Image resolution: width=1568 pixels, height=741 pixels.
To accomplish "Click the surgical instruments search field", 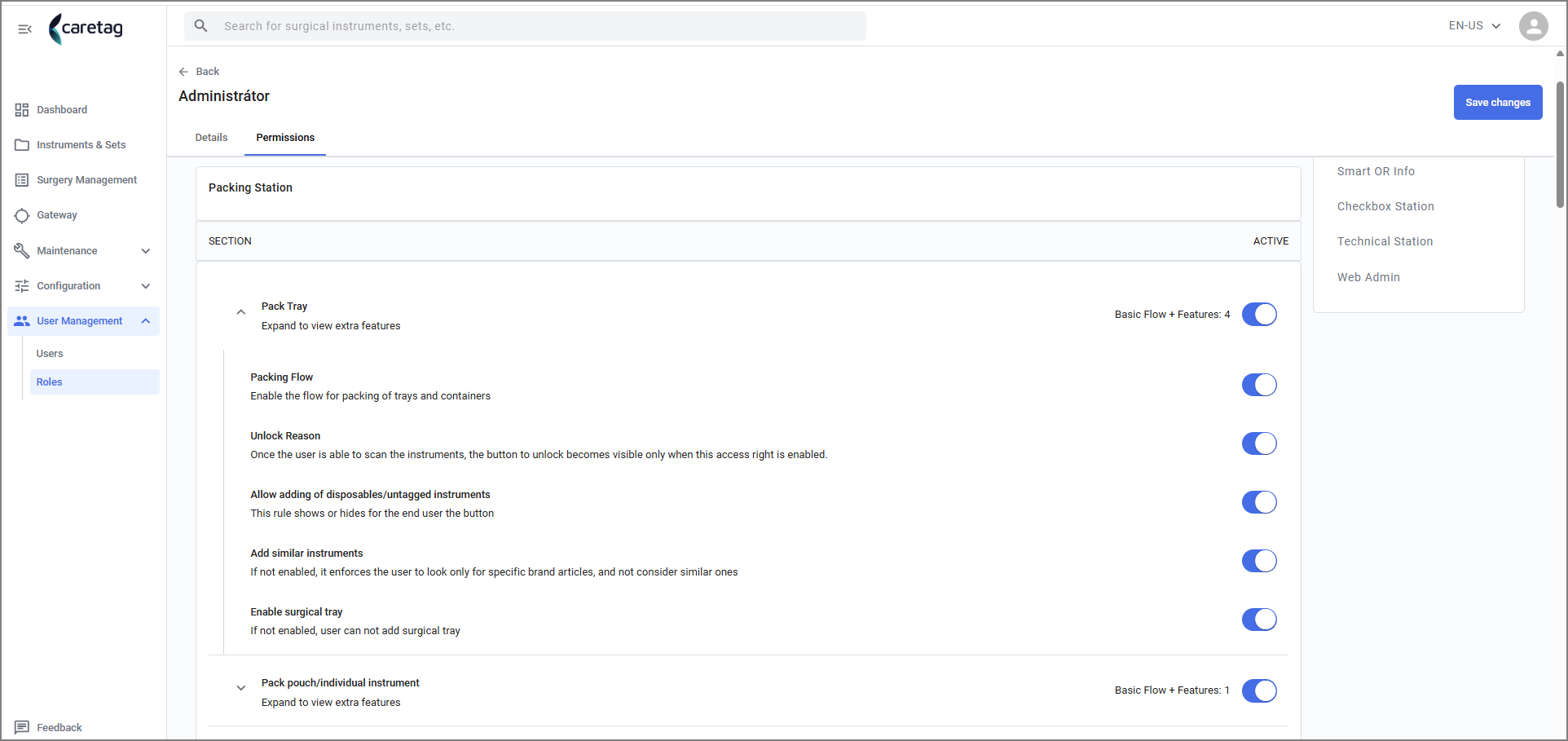I will 525,26.
